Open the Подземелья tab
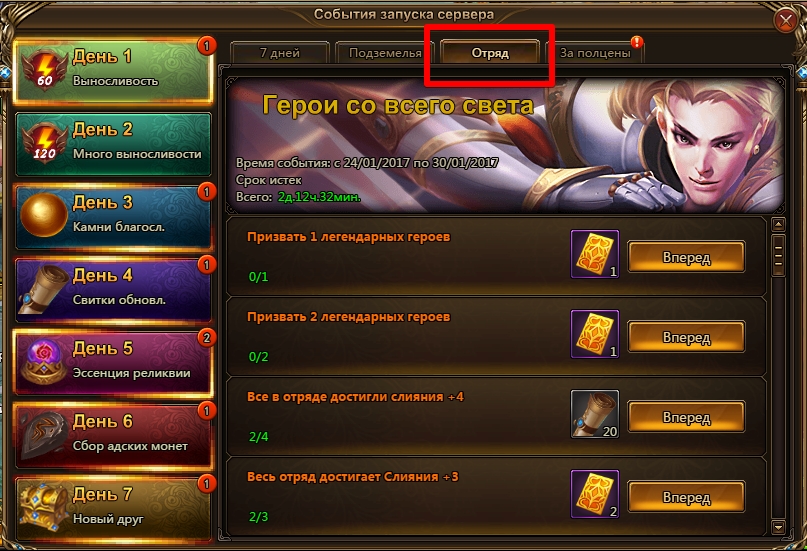 pos(385,53)
